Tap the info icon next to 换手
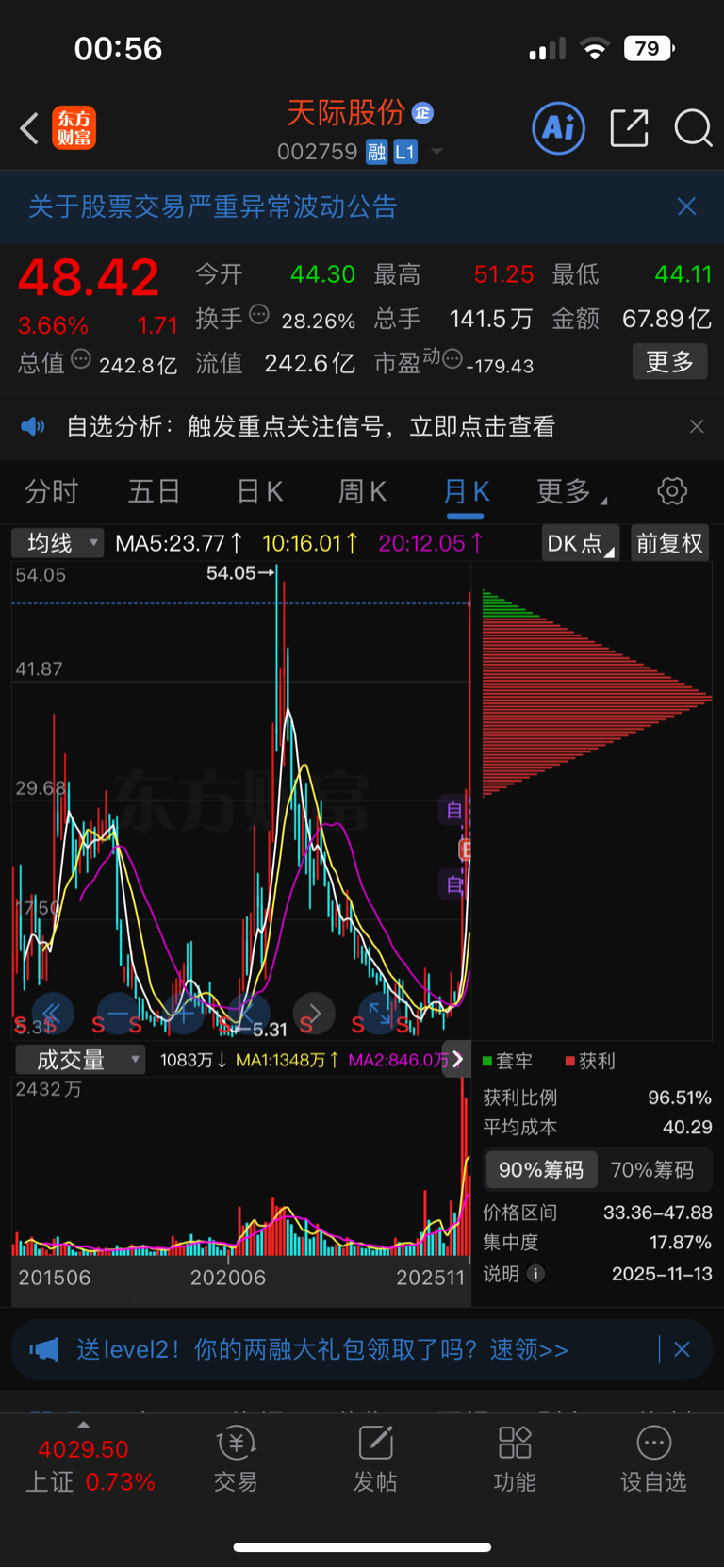Image resolution: width=724 pixels, height=1568 pixels. click(259, 315)
